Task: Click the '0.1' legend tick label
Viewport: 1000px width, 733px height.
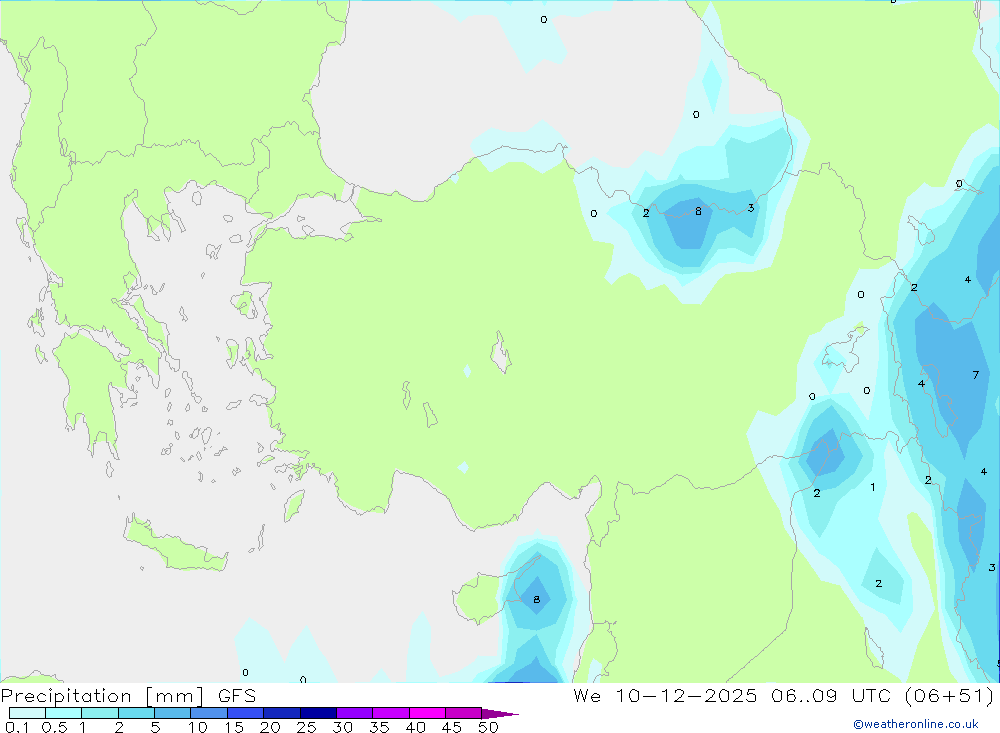Action: 17,727
